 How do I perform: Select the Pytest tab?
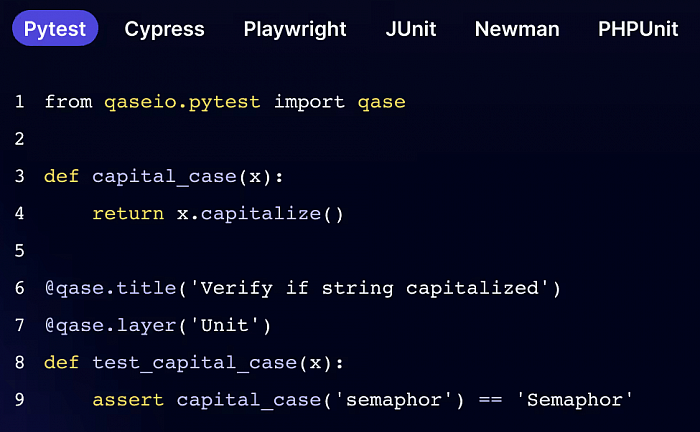click(x=55, y=29)
